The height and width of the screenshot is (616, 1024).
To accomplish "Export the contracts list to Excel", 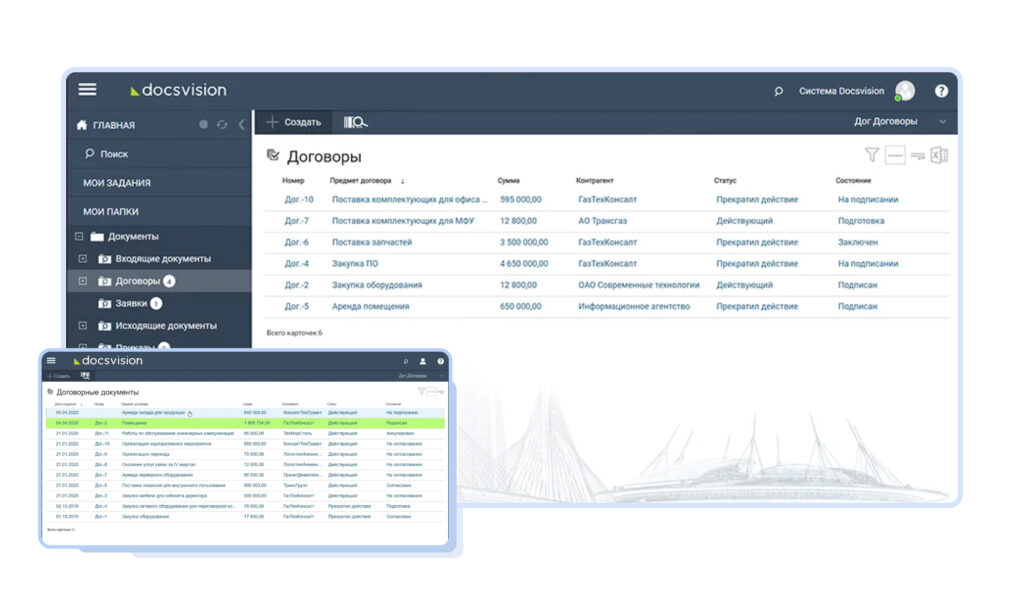I will (937, 157).
